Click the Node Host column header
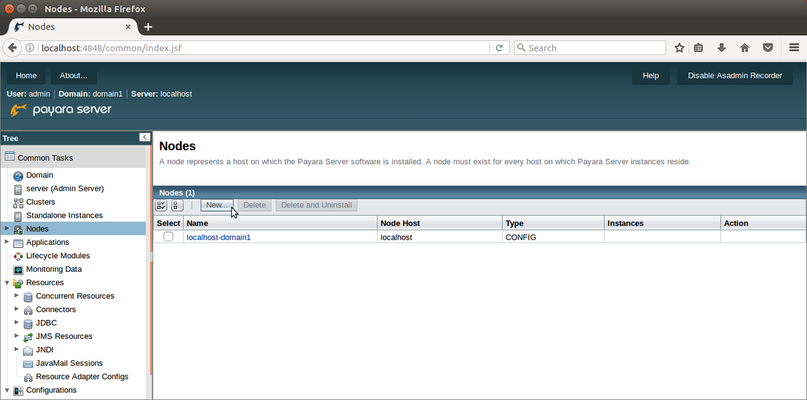This screenshot has height=400, width=807. tap(440, 223)
